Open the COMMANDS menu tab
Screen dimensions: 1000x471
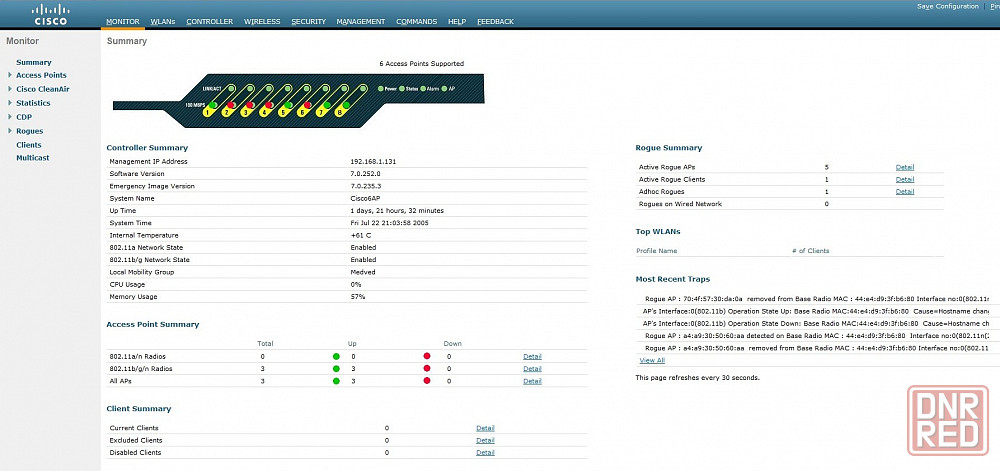(416, 22)
